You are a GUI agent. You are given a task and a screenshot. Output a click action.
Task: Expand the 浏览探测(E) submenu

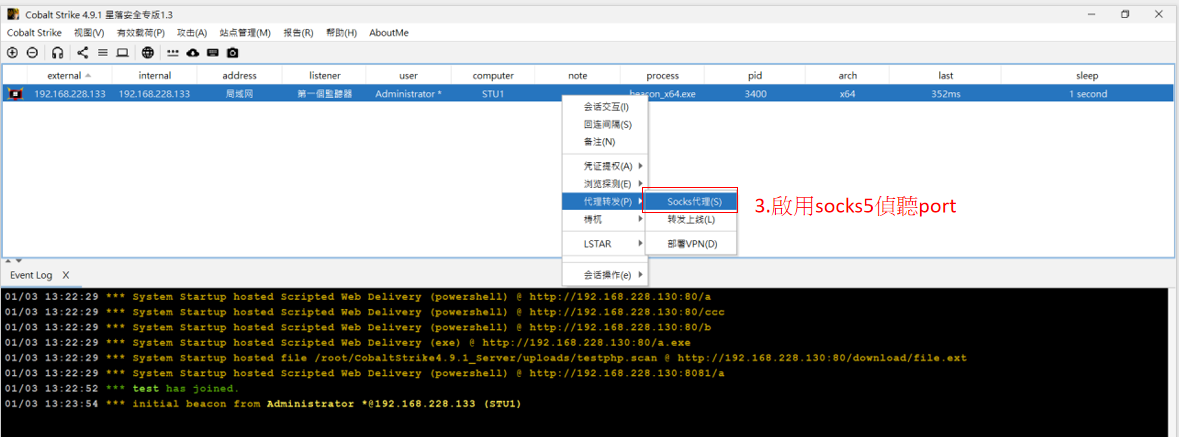605,184
